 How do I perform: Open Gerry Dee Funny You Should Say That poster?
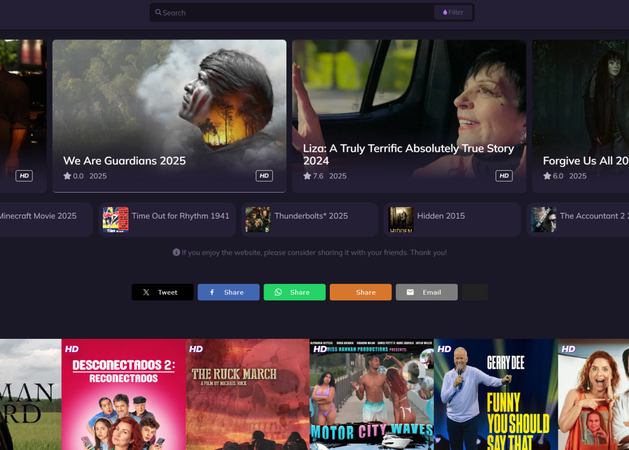click(x=496, y=395)
